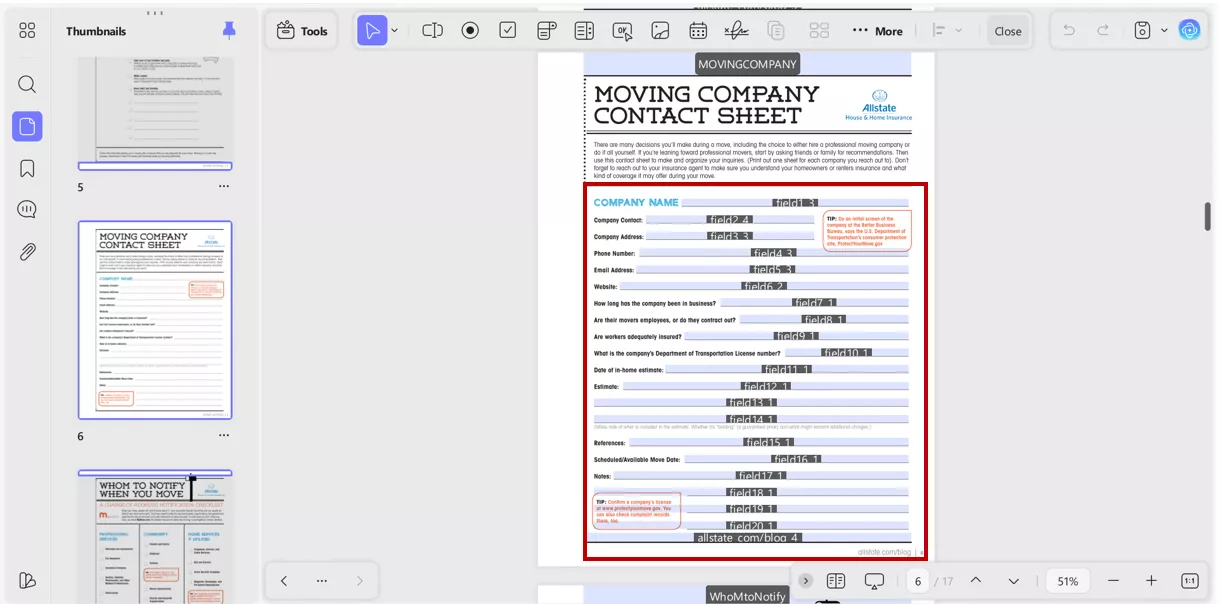Select the dropdown combo box form tool

546,31
